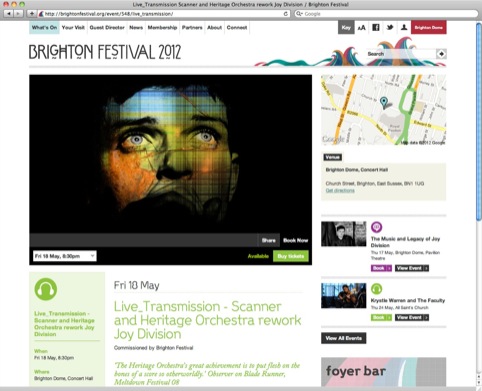This screenshot has height=391, width=482.
Task: Click the purple talk icon by Joy Division event
Action: pos(377,227)
